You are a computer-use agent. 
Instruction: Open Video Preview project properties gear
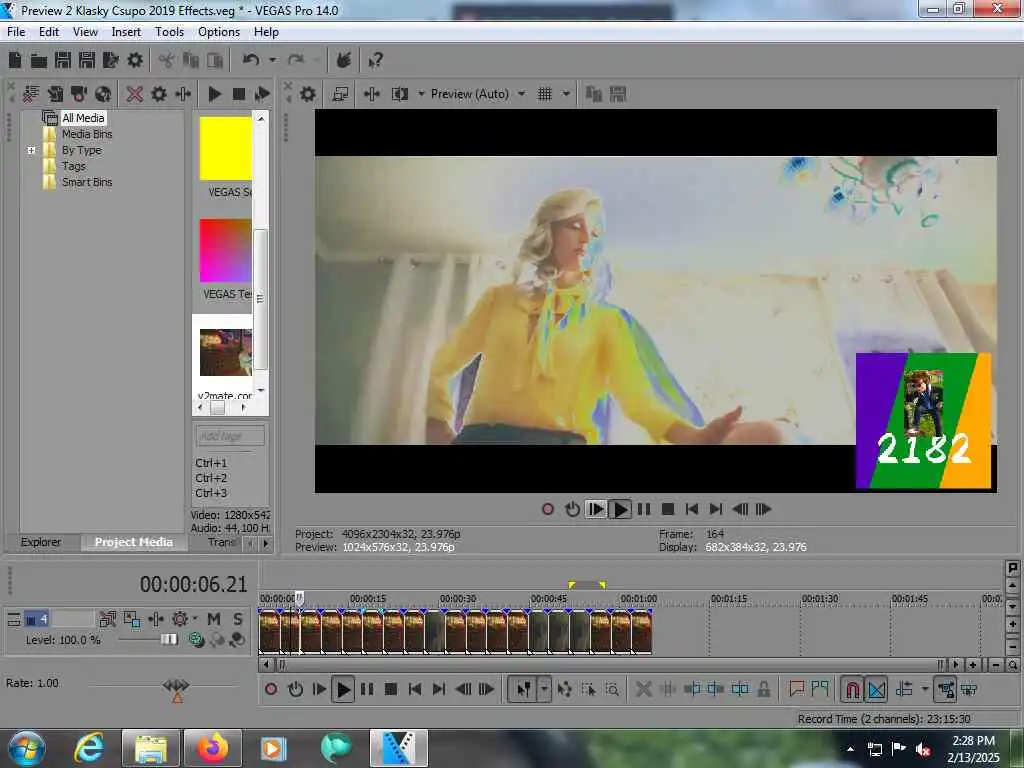pyautogui.click(x=308, y=94)
